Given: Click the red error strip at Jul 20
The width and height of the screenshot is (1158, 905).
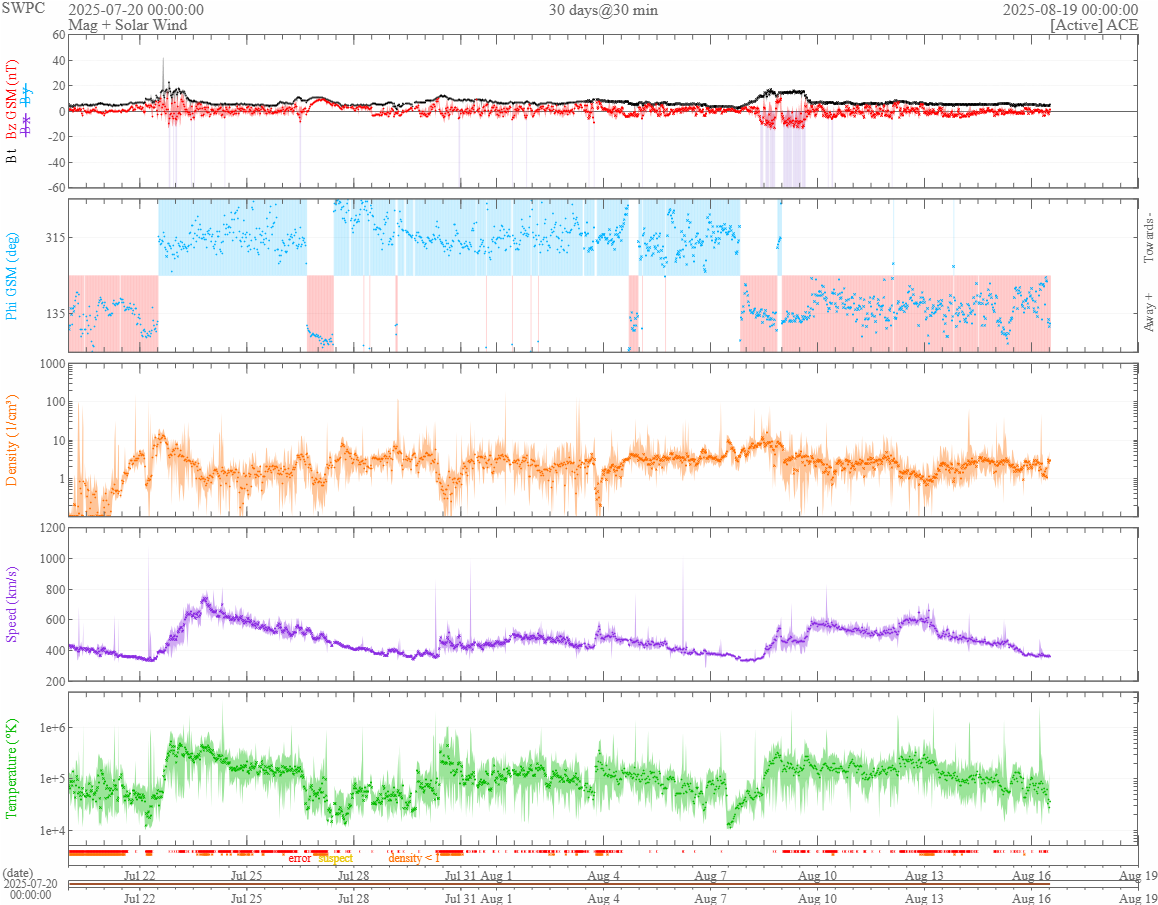Looking at the screenshot, I should tap(96, 852).
